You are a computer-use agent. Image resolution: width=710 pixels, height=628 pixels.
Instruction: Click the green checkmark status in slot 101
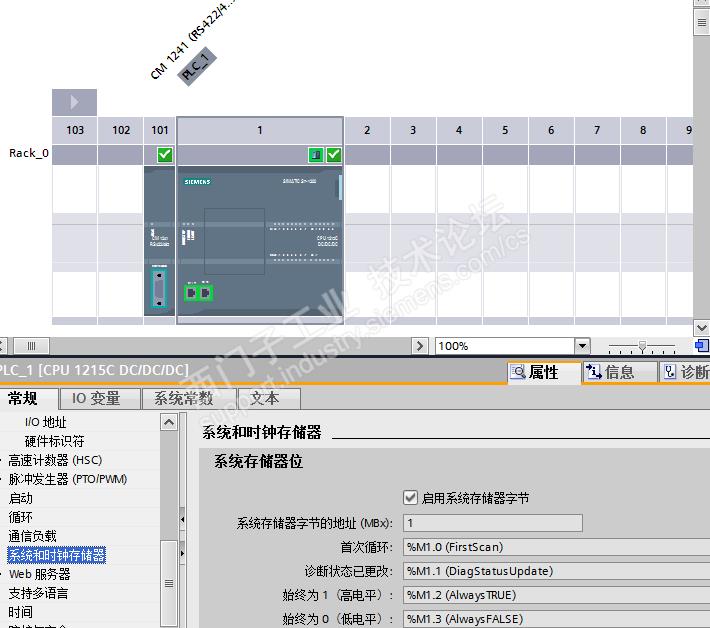click(x=165, y=155)
